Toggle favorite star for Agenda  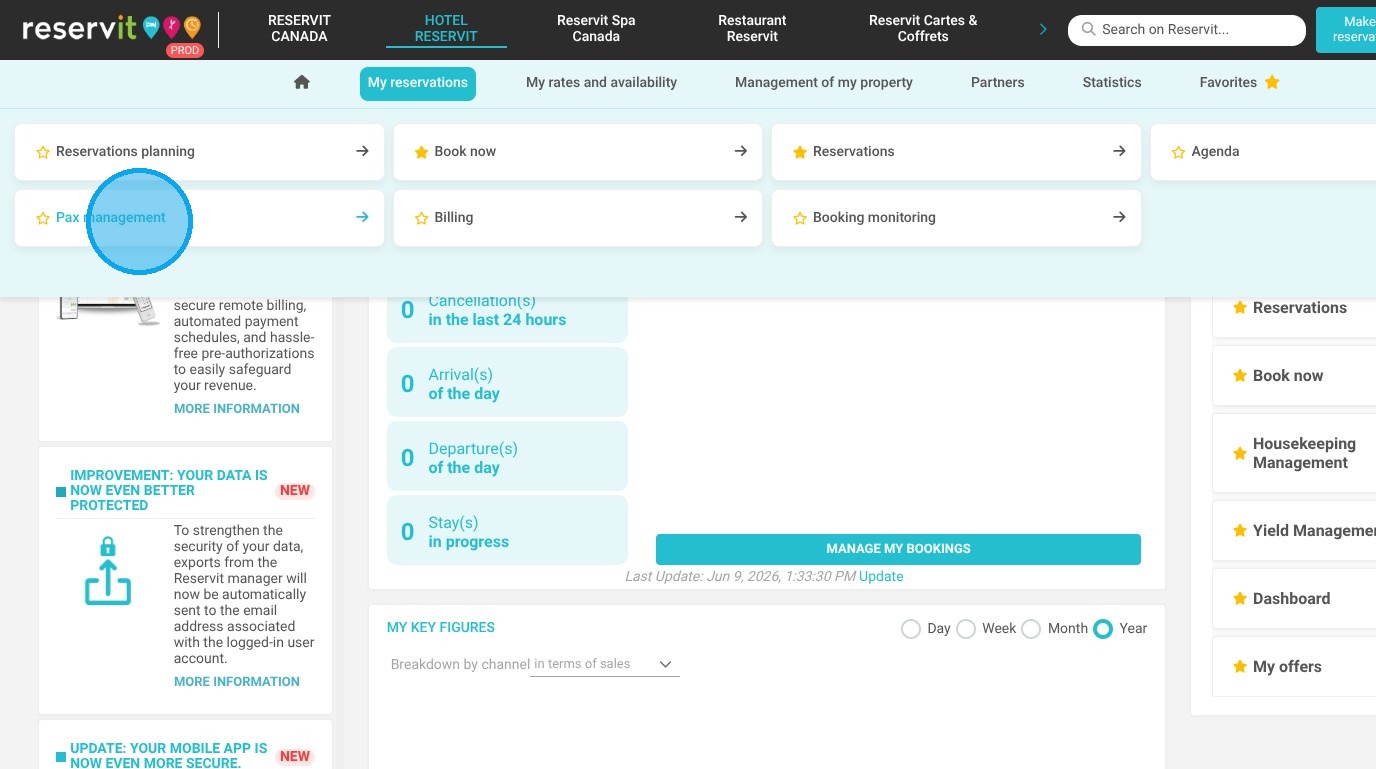(x=1178, y=152)
